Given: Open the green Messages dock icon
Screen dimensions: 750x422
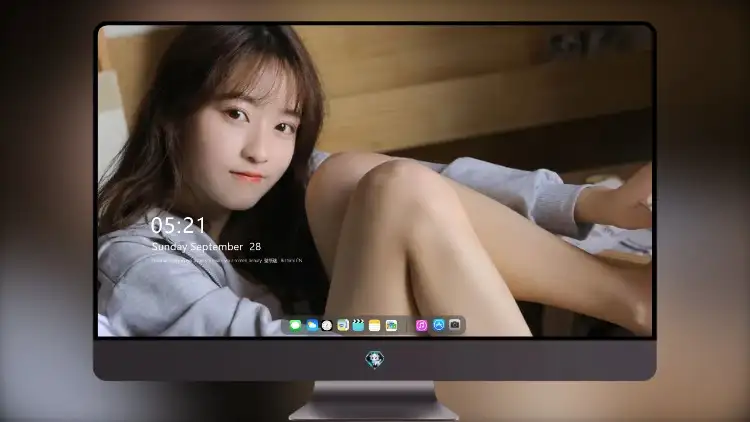Looking at the screenshot, I should (x=295, y=325).
